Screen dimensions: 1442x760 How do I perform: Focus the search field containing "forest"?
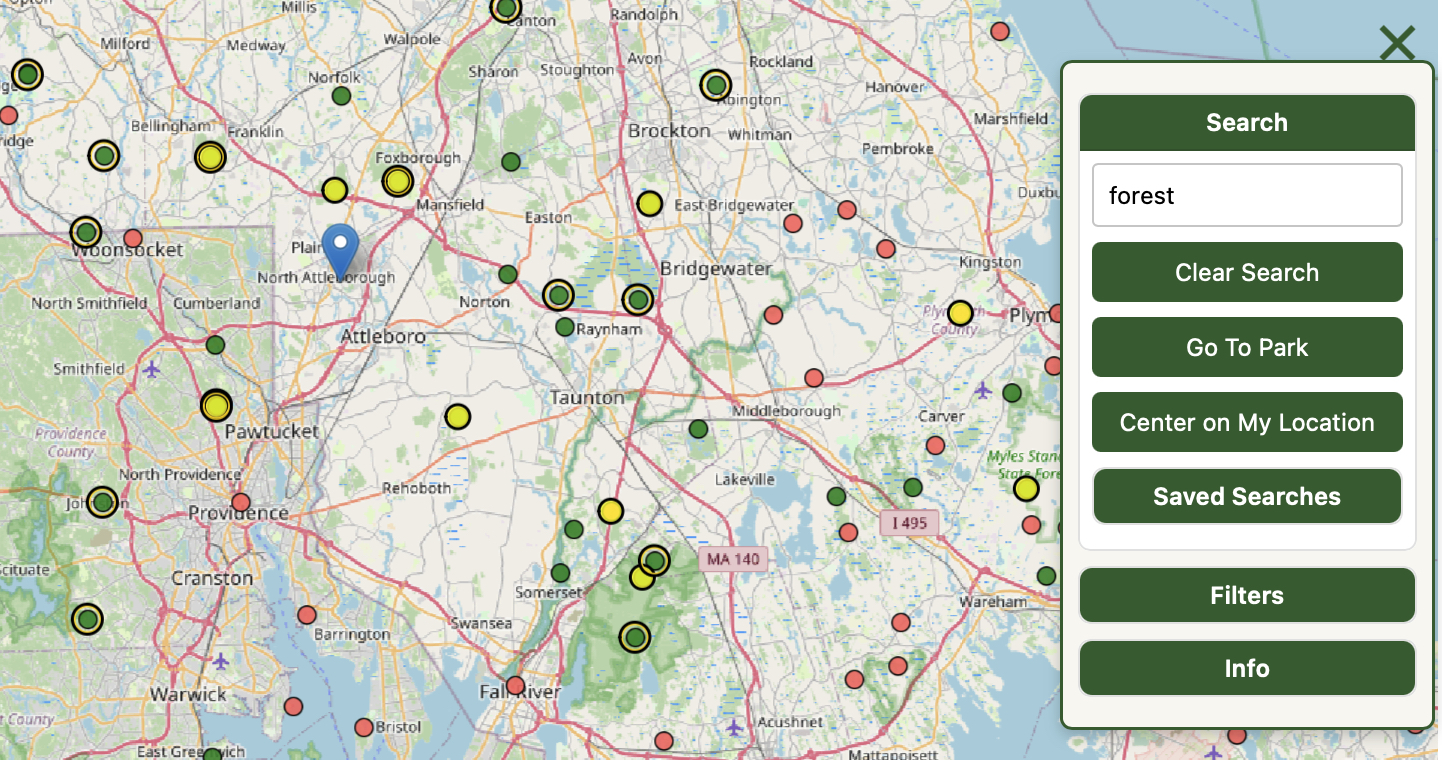[x=1246, y=196]
